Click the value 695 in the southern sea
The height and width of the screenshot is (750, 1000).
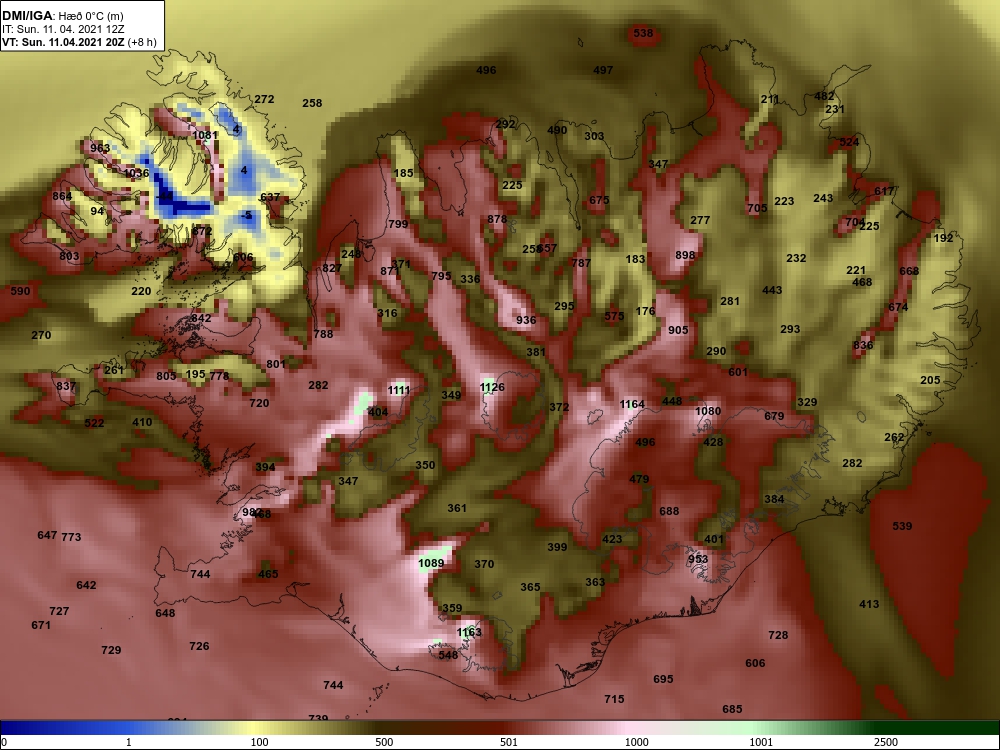pos(663,679)
